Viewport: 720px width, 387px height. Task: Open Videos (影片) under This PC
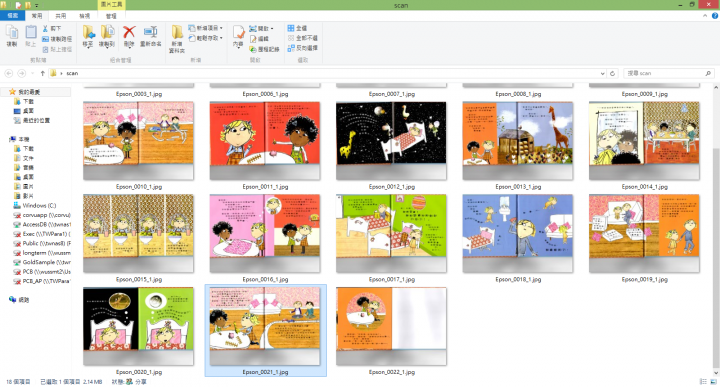tap(24, 196)
